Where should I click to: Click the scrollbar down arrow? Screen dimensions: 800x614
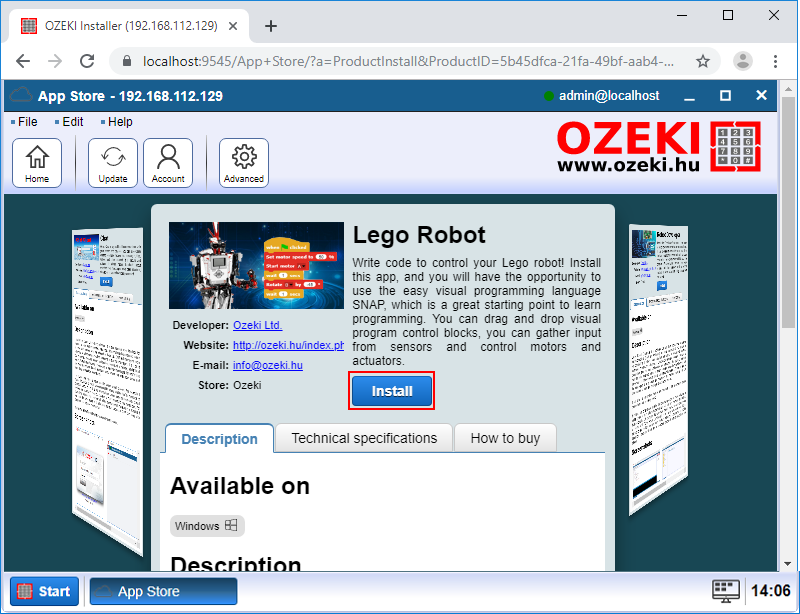[x=788, y=564]
